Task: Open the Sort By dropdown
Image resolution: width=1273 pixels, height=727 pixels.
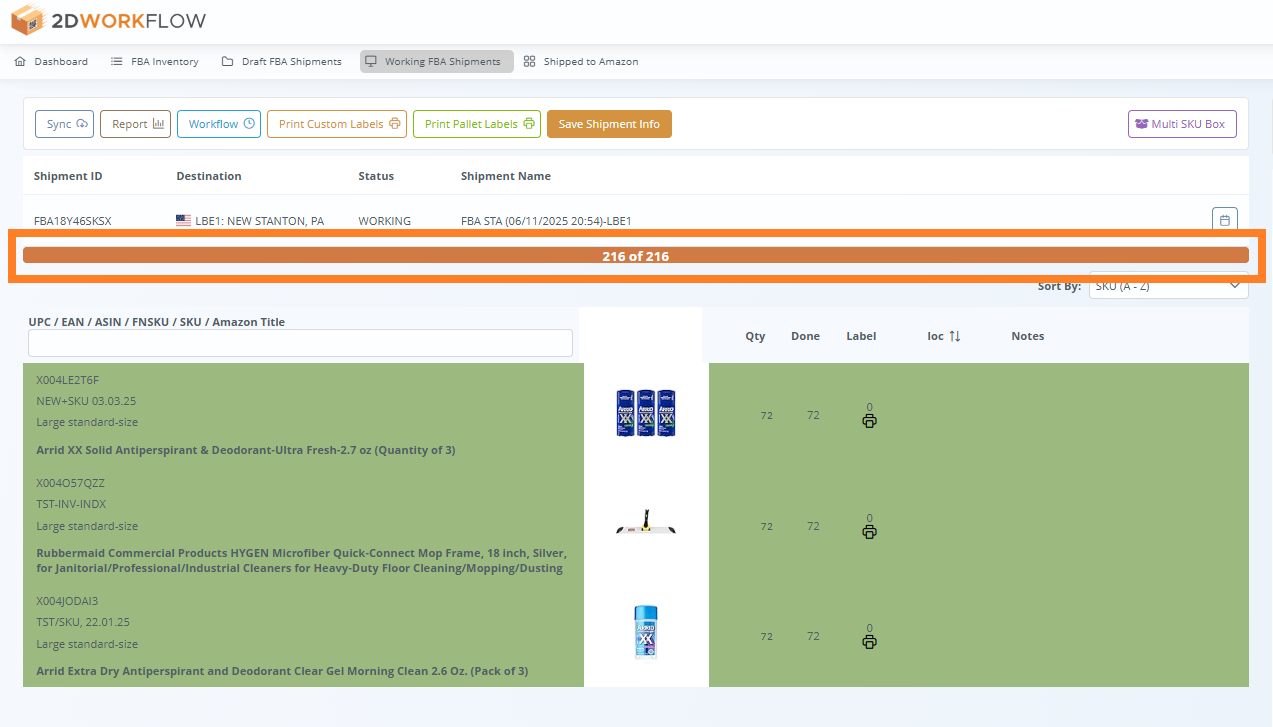Action: (x=1168, y=286)
